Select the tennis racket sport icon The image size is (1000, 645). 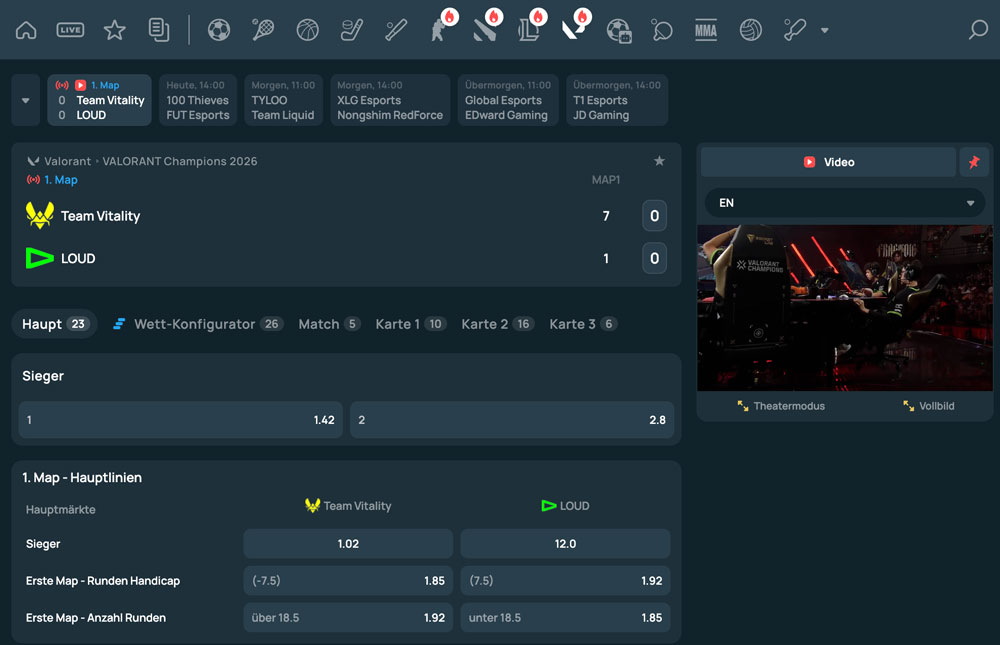pyautogui.click(x=263, y=30)
